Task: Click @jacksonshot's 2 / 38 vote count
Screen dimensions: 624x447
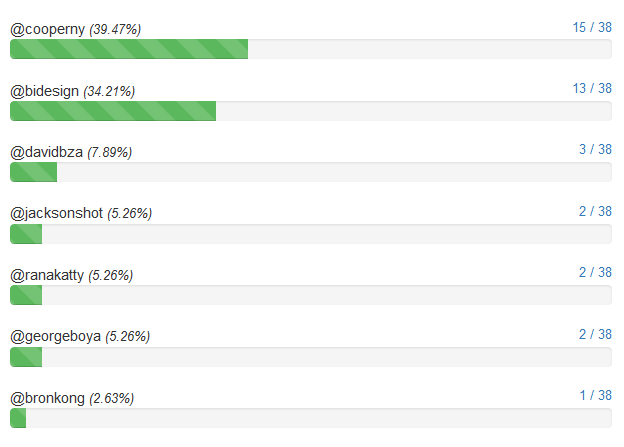Action: pos(595,211)
